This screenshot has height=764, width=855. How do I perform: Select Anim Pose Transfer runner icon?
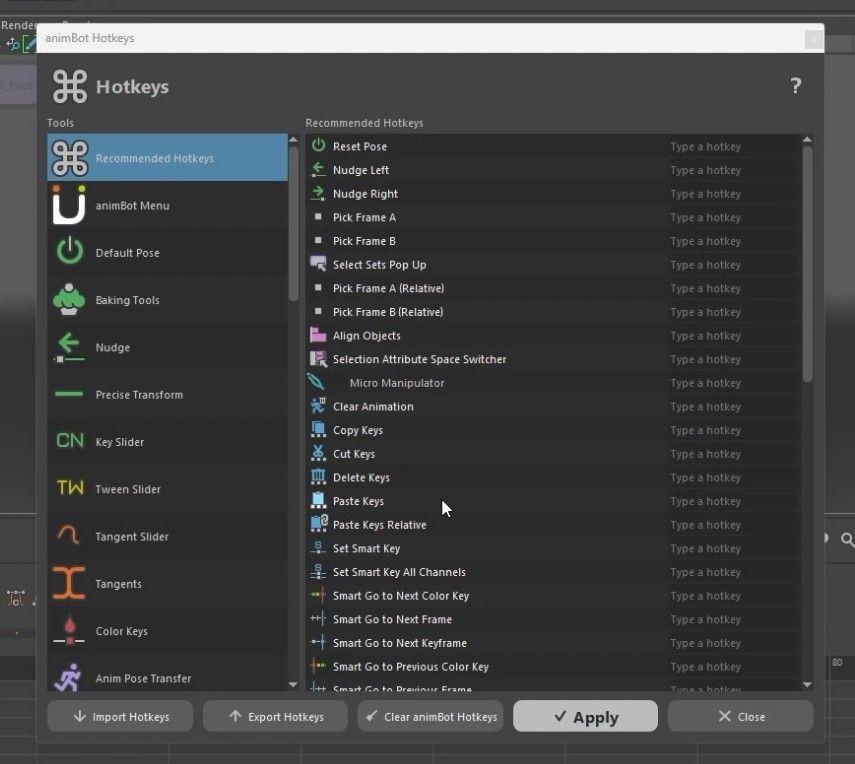coord(69,678)
